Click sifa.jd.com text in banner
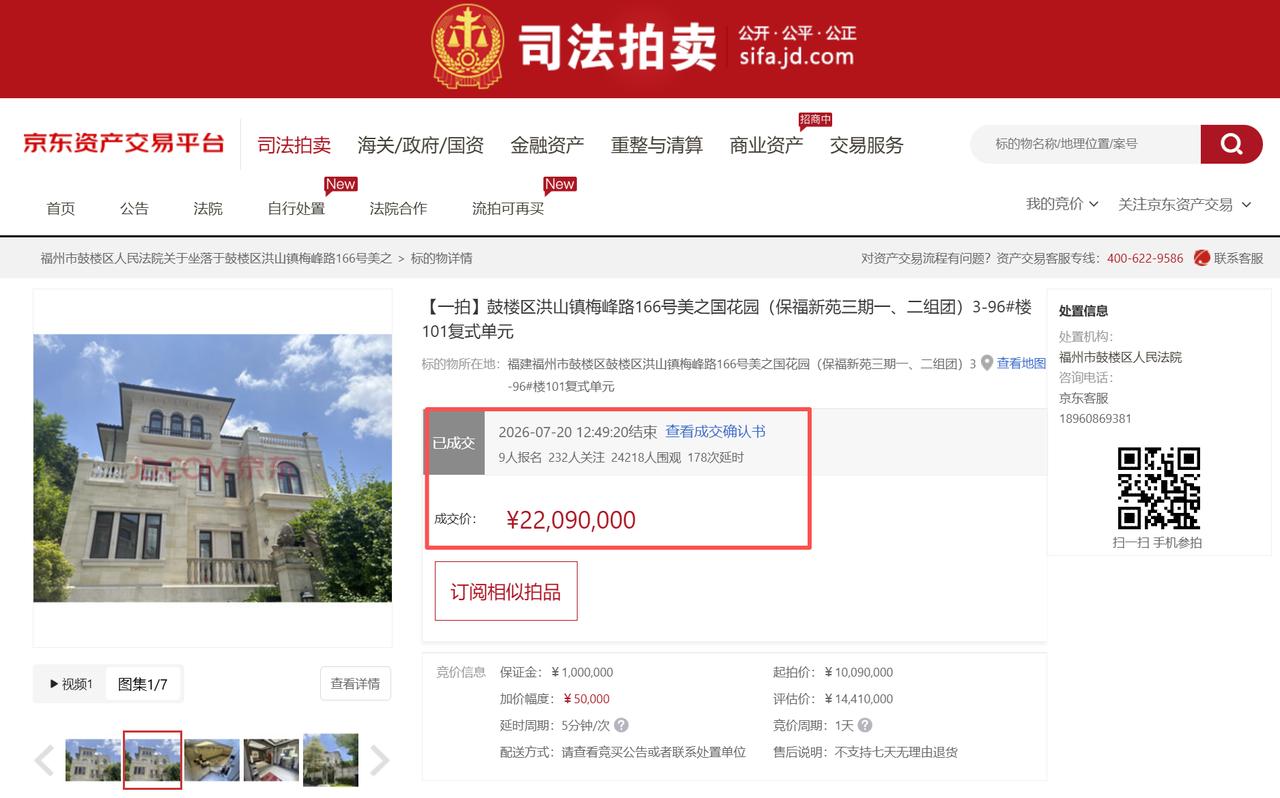 [x=797, y=57]
